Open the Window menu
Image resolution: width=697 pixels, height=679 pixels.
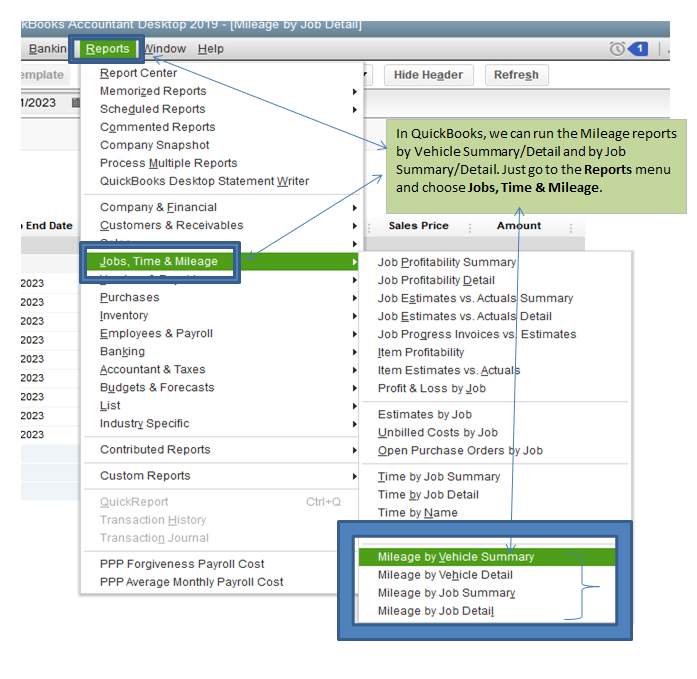point(165,48)
